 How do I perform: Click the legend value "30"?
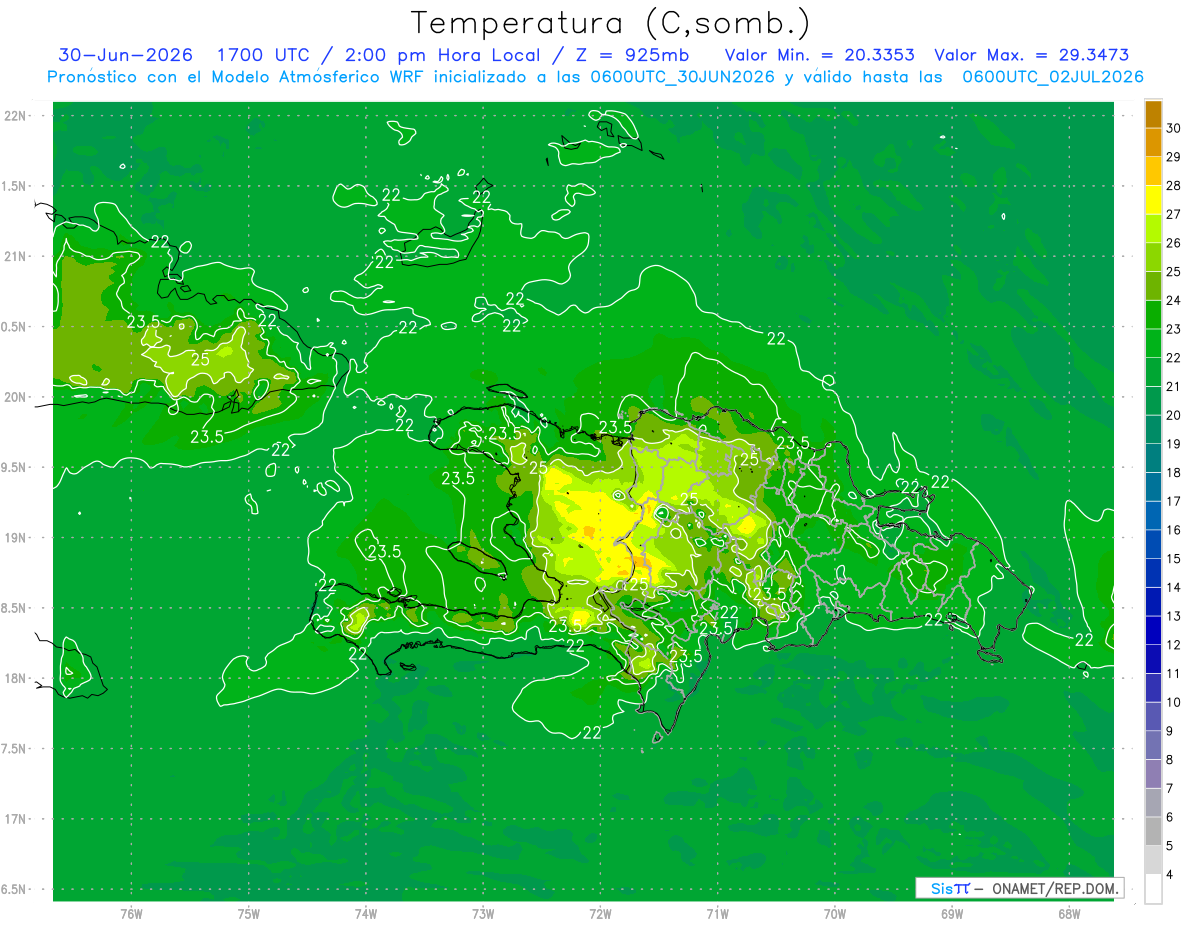[1174, 128]
